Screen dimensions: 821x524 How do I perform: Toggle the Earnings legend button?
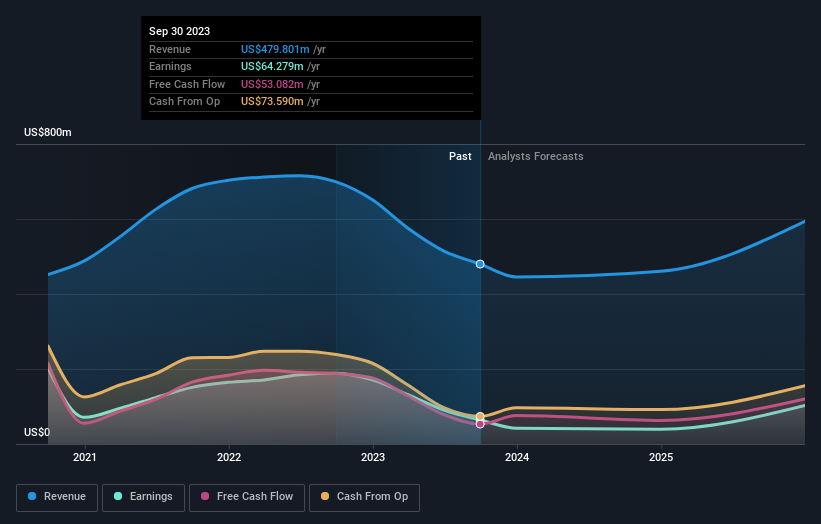pyautogui.click(x=143, y=497)
